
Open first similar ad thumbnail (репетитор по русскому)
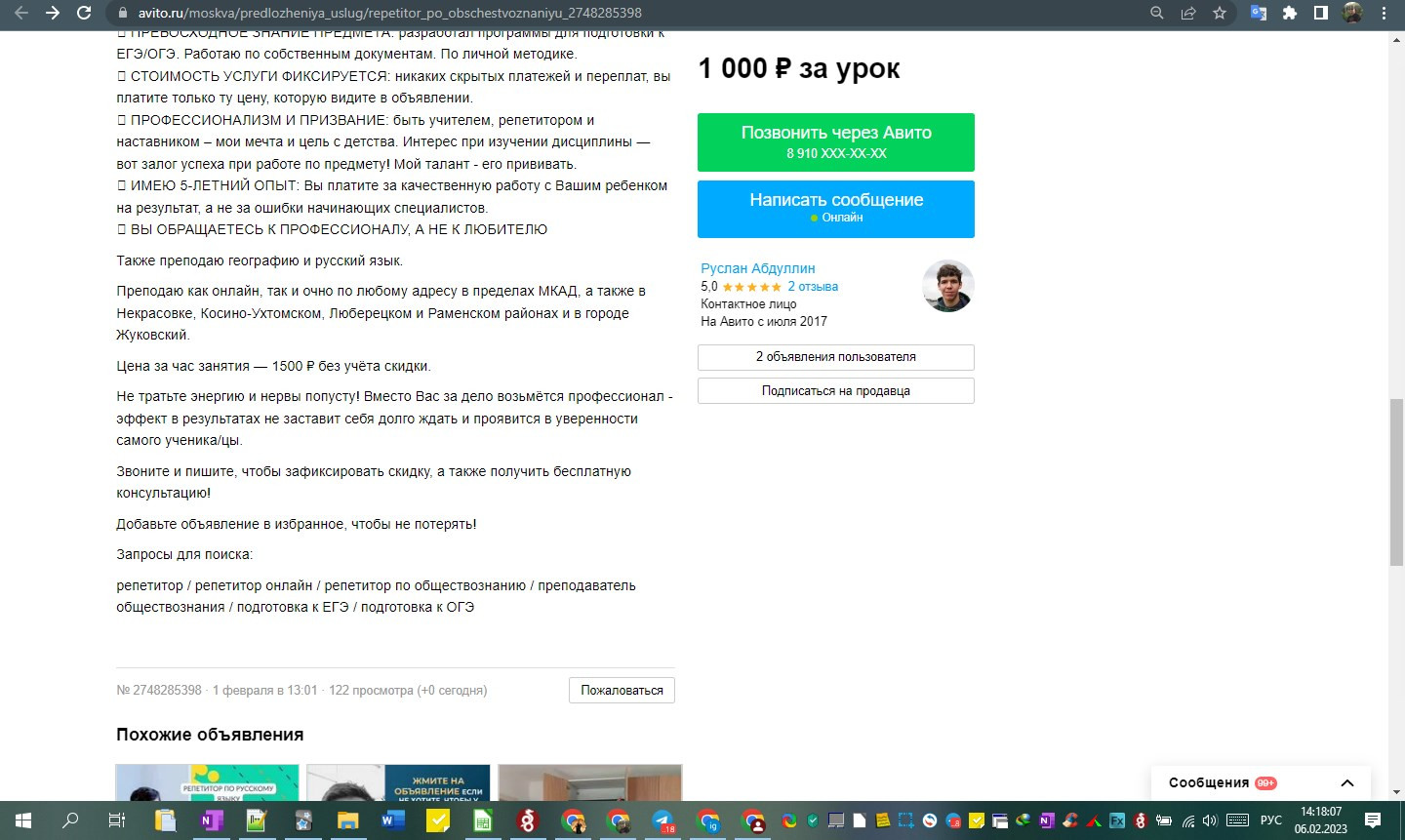point(208,782)
